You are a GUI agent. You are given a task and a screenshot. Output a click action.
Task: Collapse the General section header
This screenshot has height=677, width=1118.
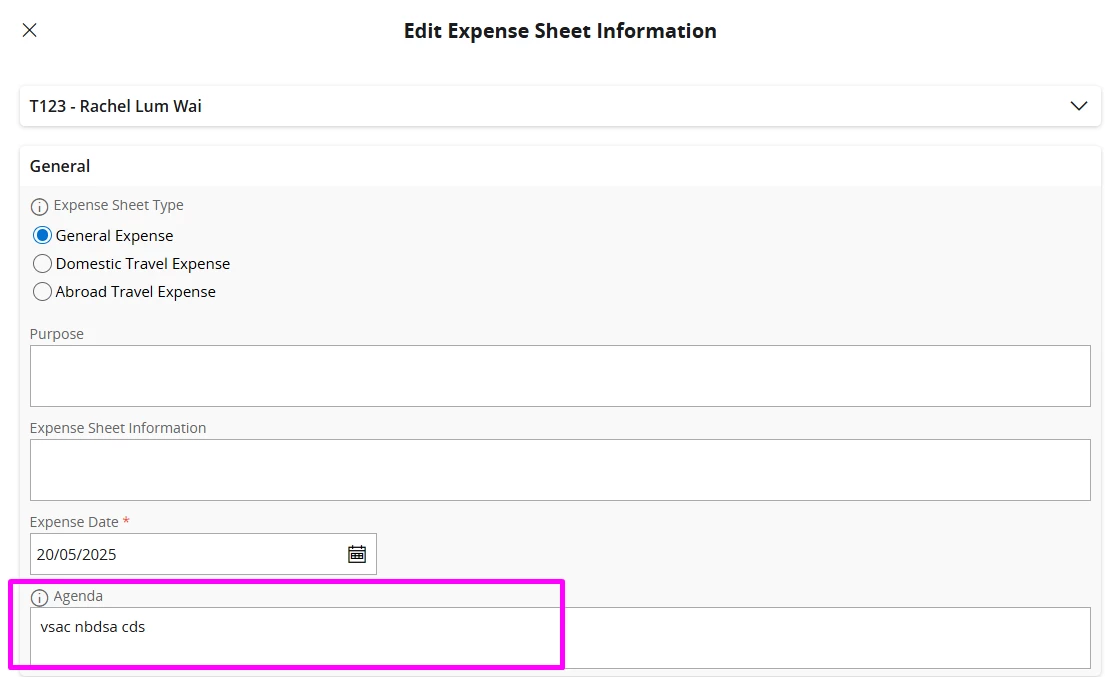pyautogui.click(x=60, y=166)
